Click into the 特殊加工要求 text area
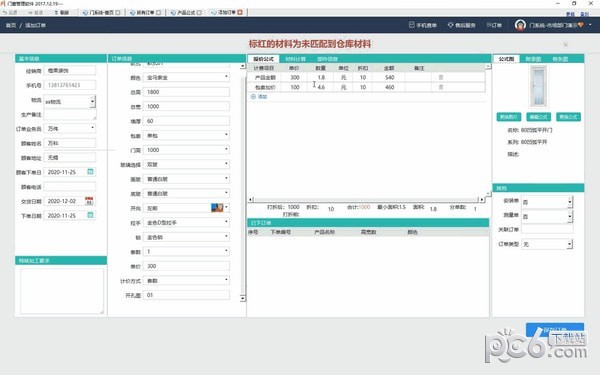Screen dimensions: 600x375 [62, 291]
